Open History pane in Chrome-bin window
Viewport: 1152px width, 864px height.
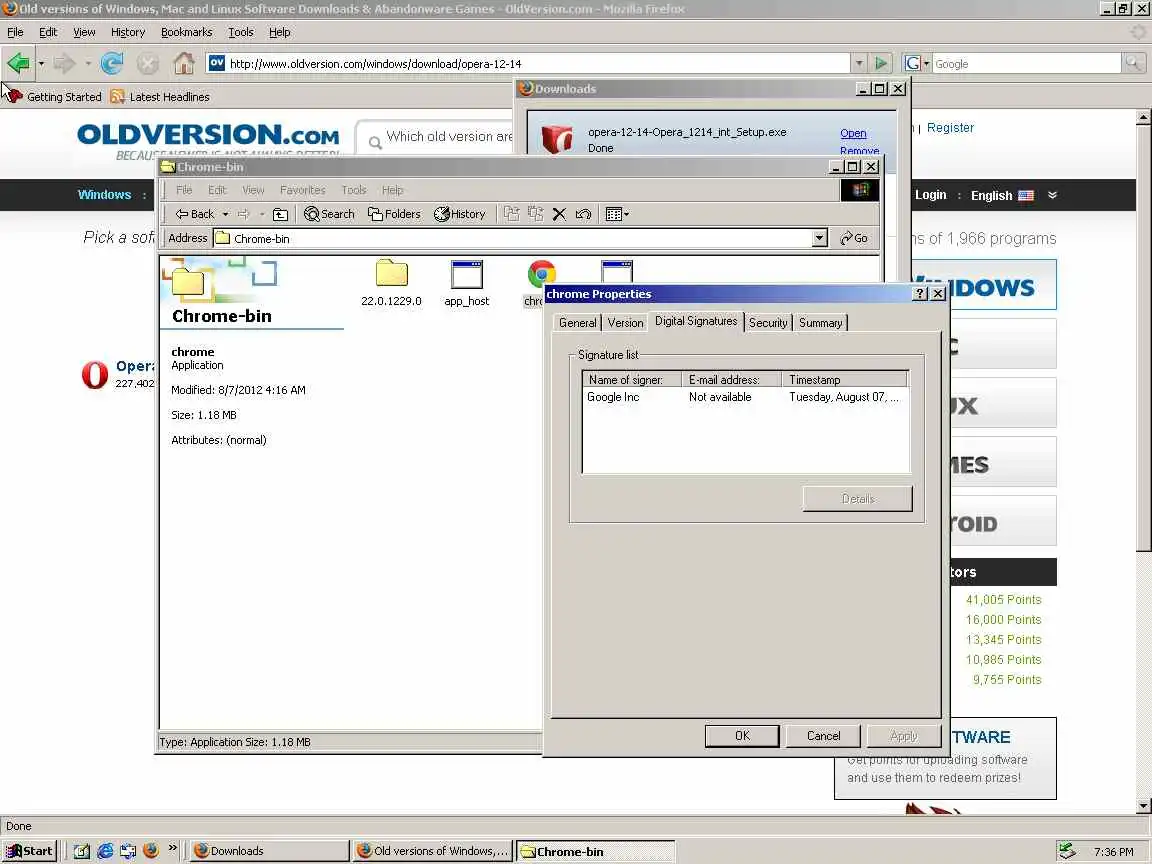pos(460,214)
